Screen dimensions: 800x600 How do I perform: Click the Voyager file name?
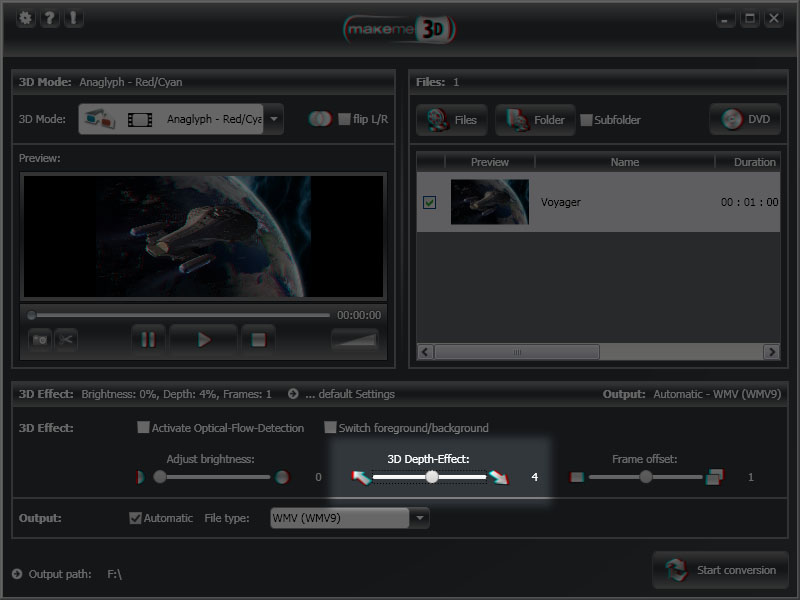561,202
